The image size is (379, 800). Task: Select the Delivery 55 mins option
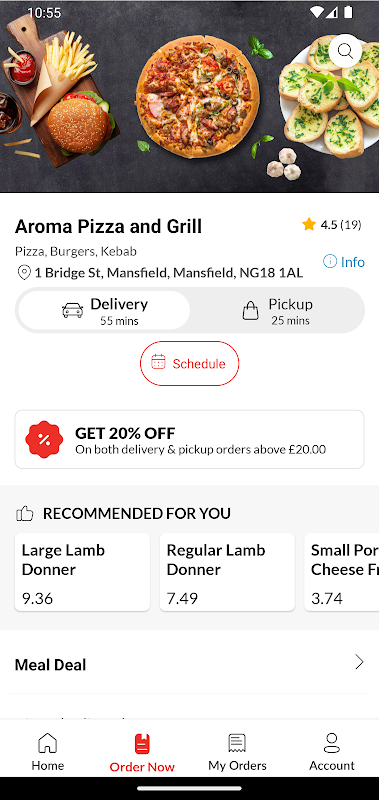click(104, 311)
